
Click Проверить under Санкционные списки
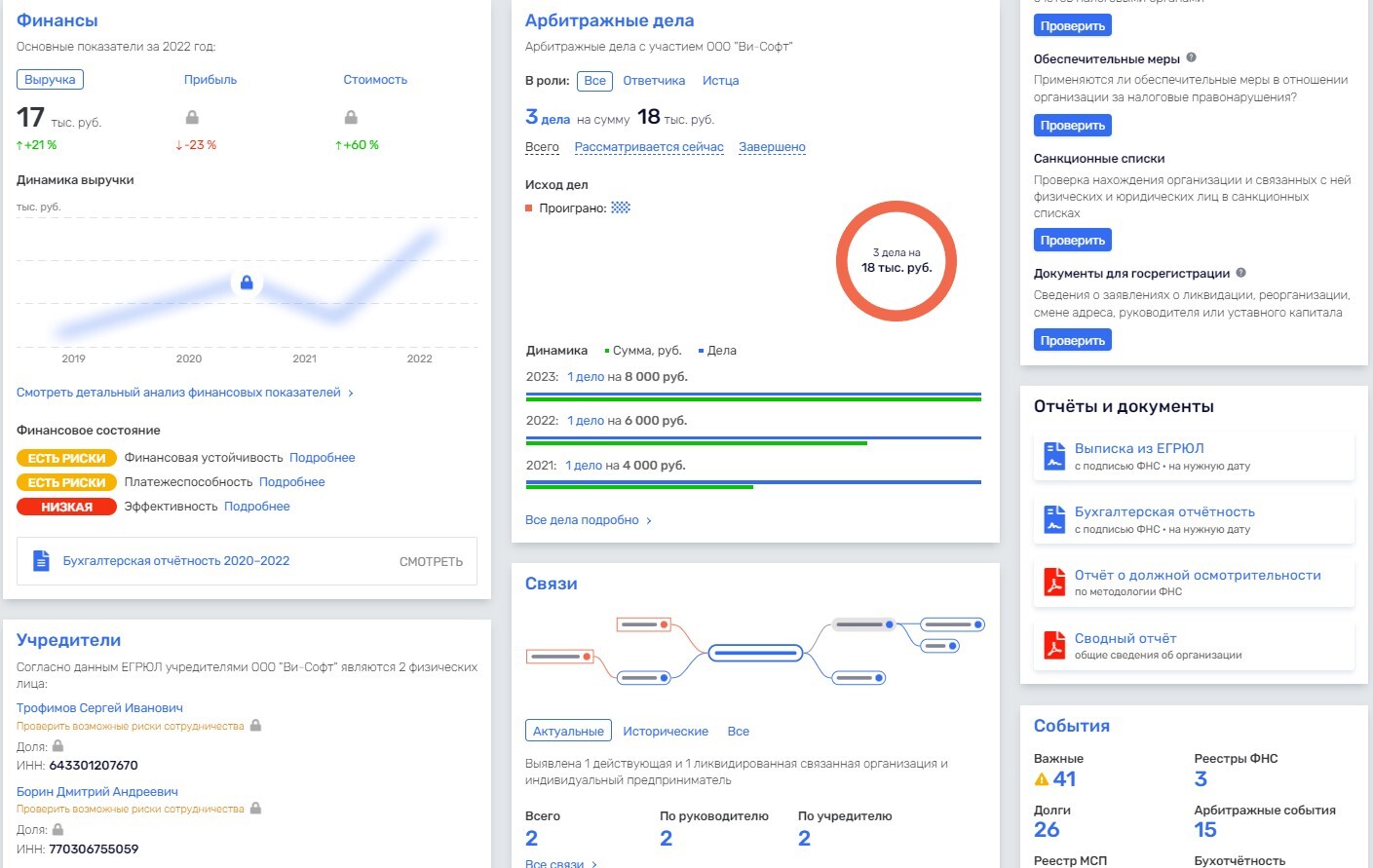1073,241
